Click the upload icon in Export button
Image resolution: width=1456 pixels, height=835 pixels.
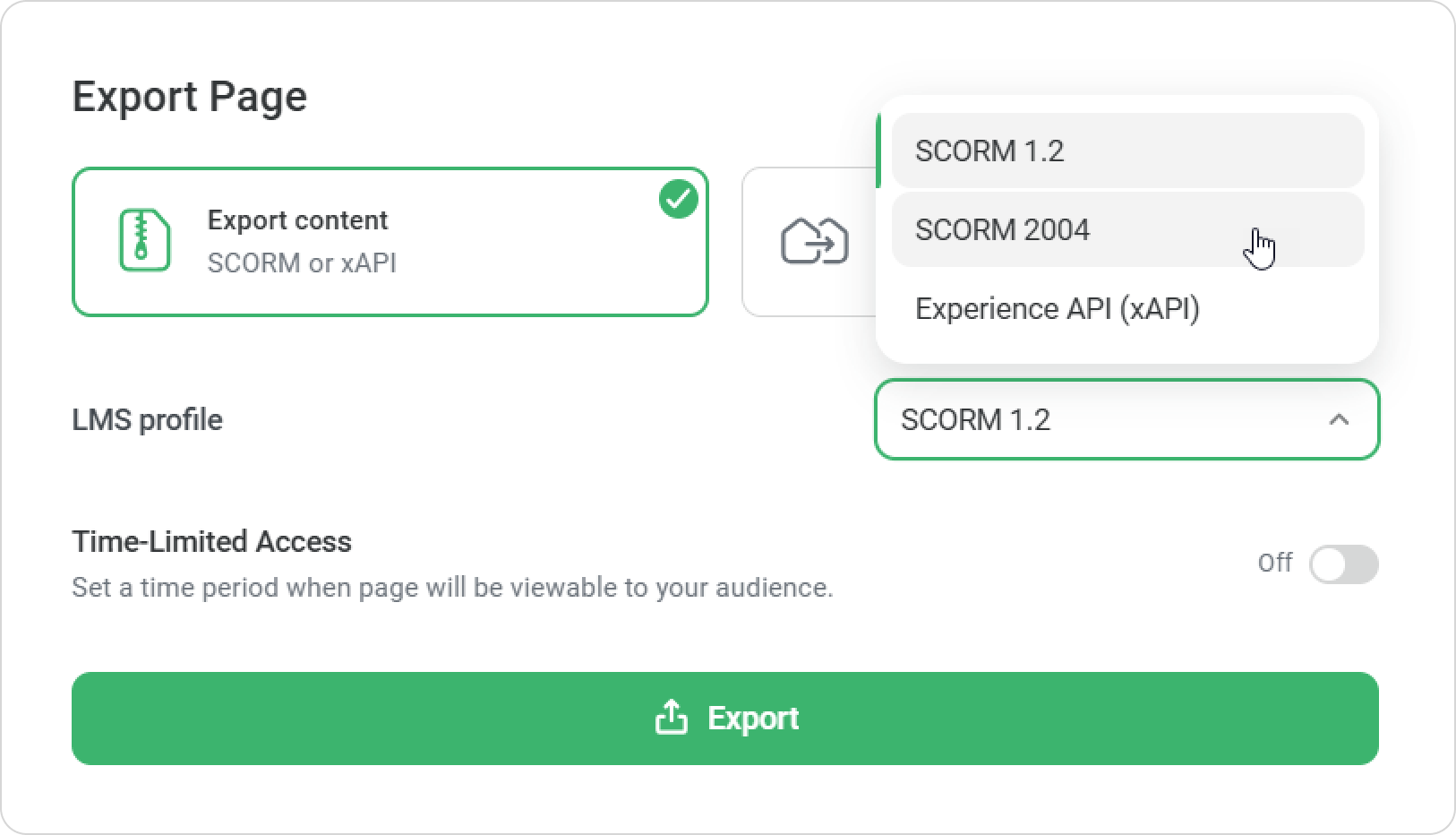(x=672, y=718)
